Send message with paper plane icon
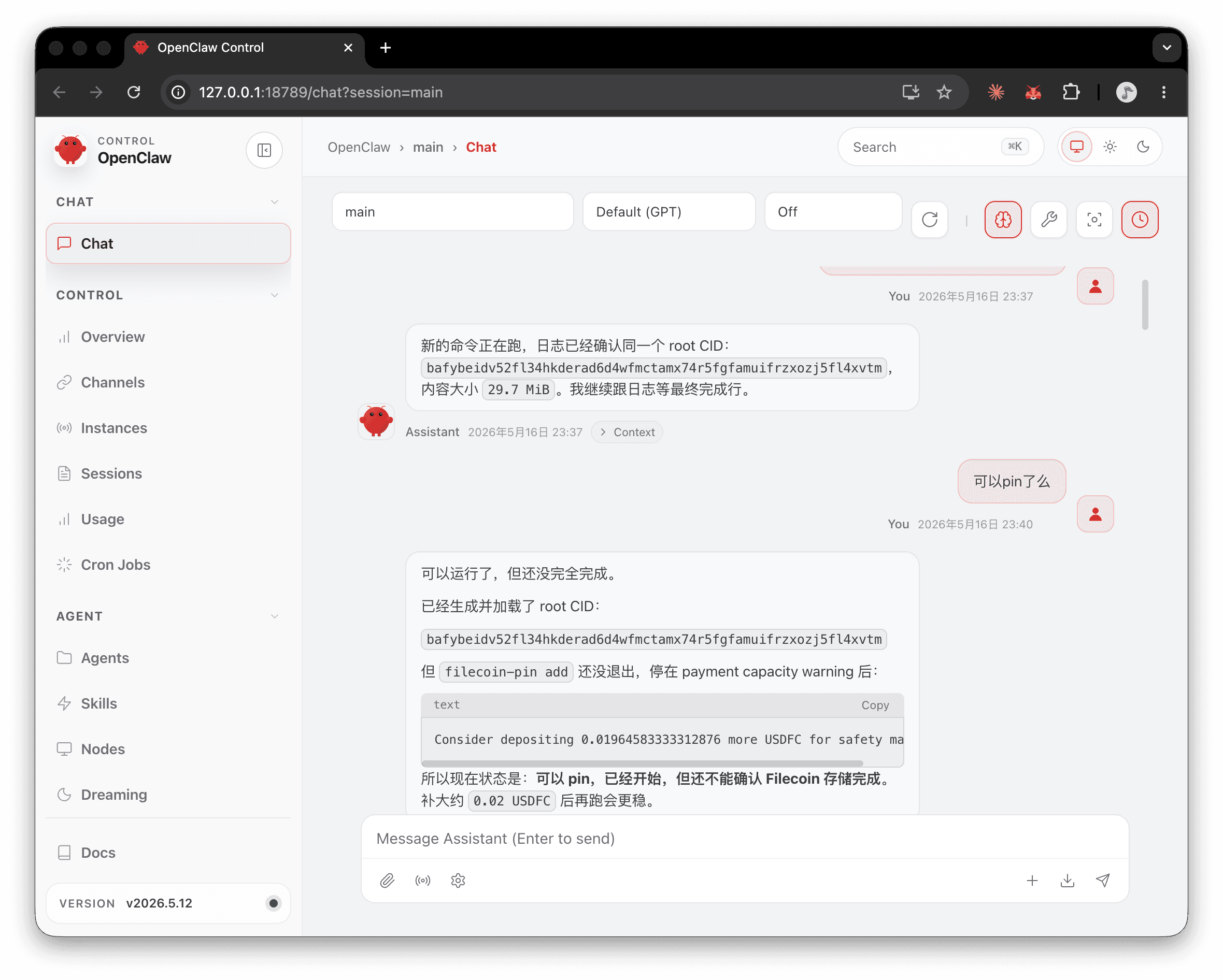The image size is (1223, 980). [x=1102, y=880]
